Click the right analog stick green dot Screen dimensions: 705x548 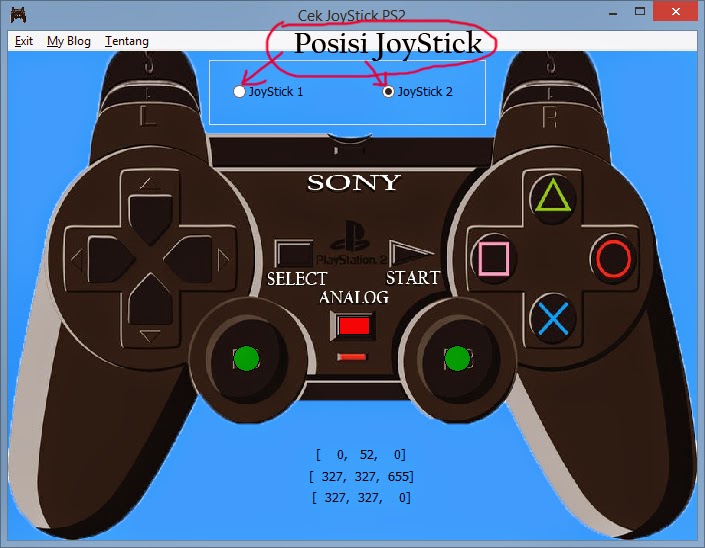point(457,359)
